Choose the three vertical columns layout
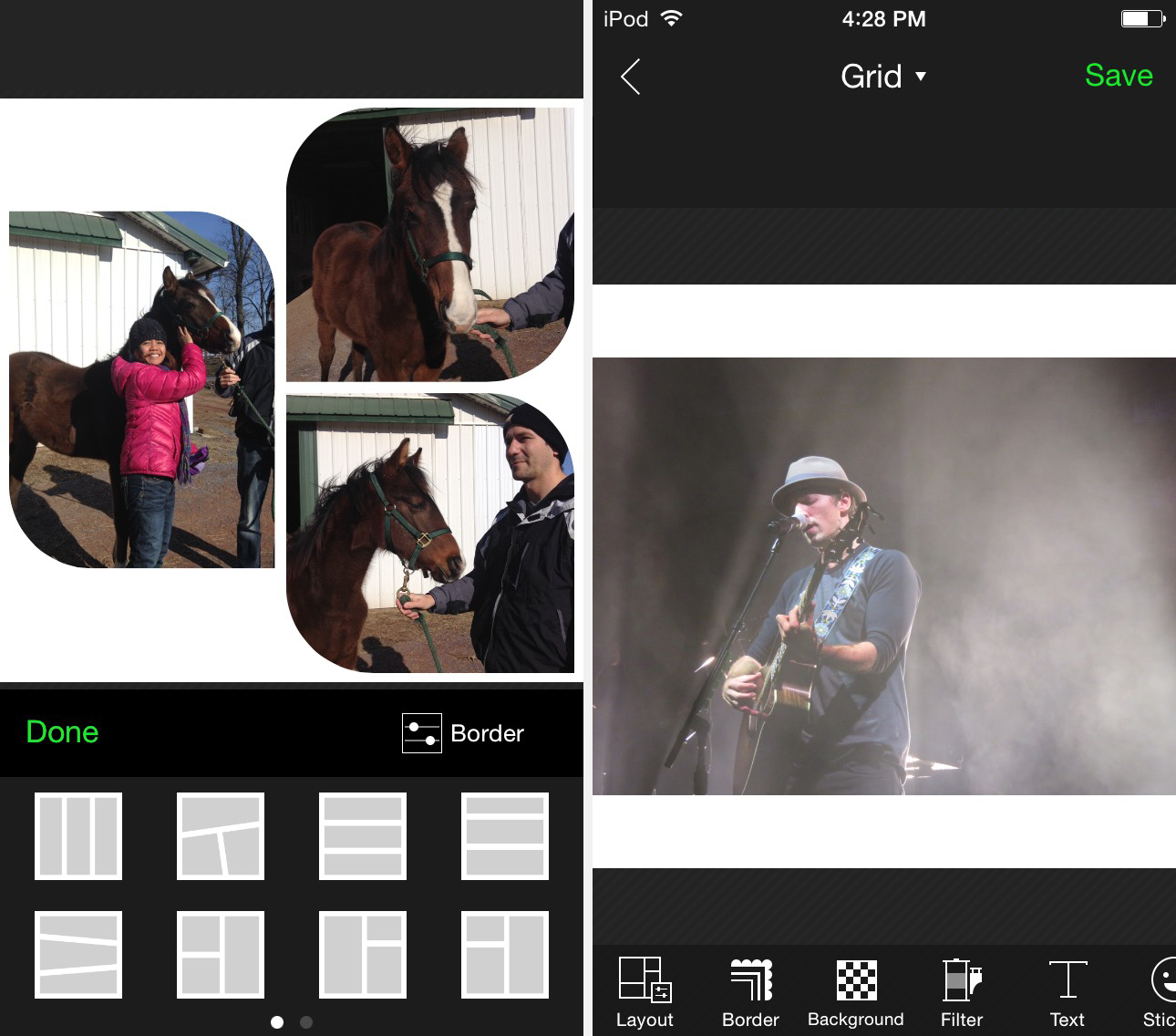The image size is (1176, 1036). point(78,836)
